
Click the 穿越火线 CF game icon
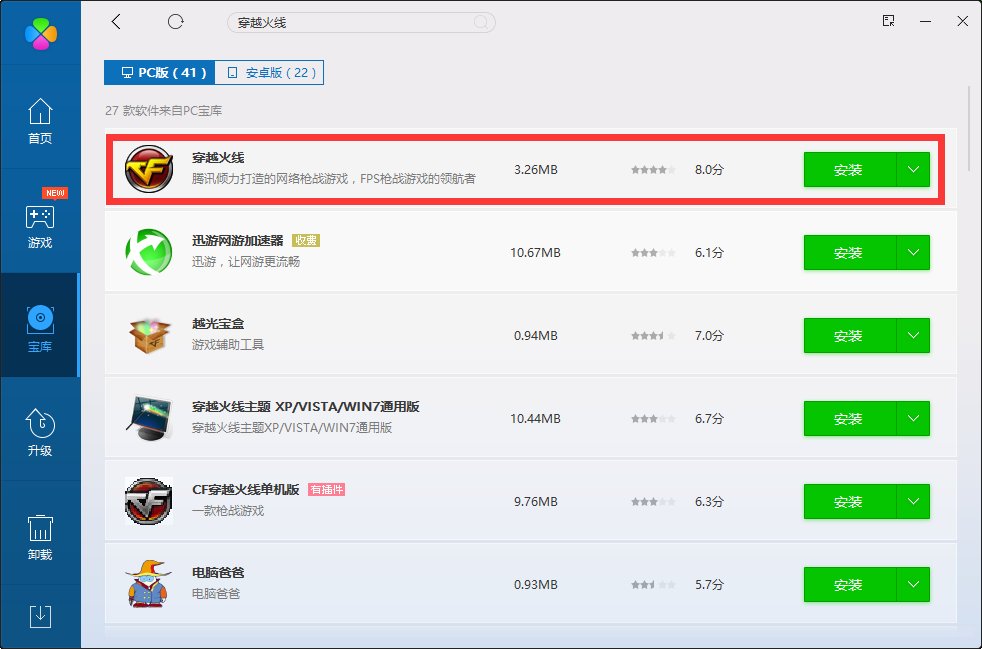click(149, 169)
